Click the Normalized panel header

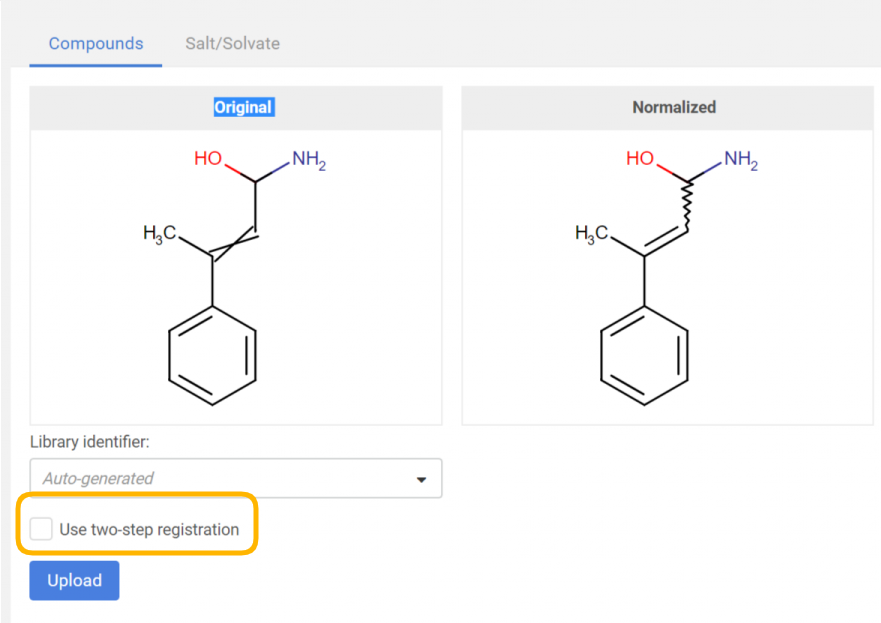pyautogui.click(x=674, y=107)
